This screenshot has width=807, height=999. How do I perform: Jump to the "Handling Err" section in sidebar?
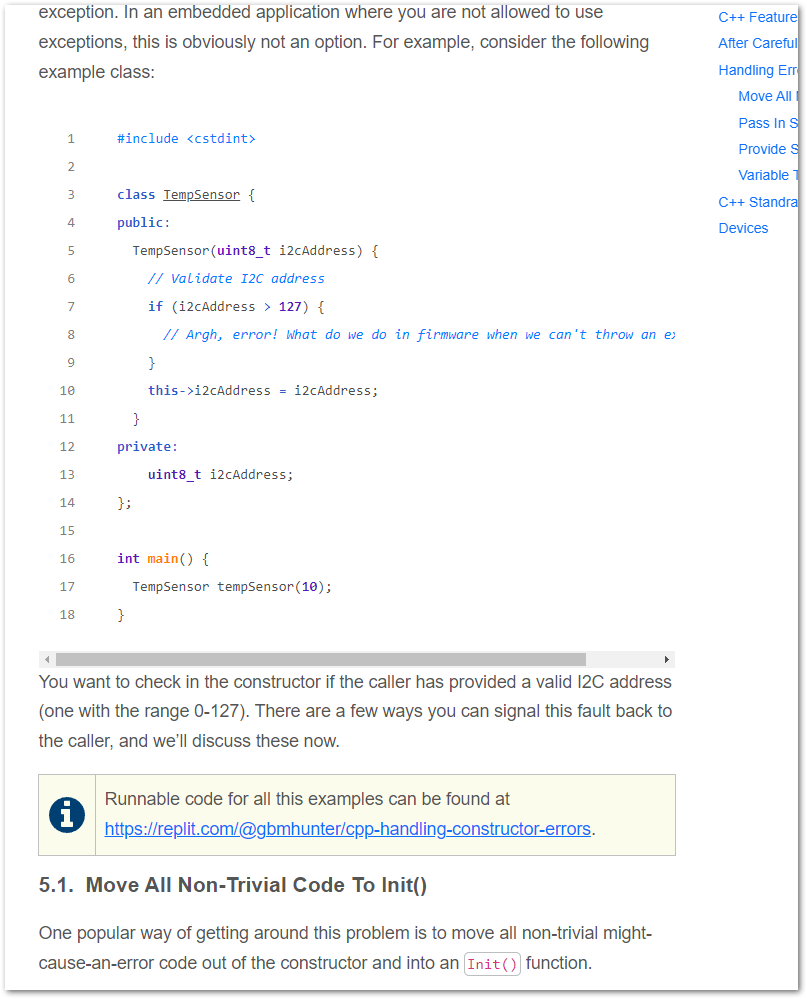click(x=757, y=70)
